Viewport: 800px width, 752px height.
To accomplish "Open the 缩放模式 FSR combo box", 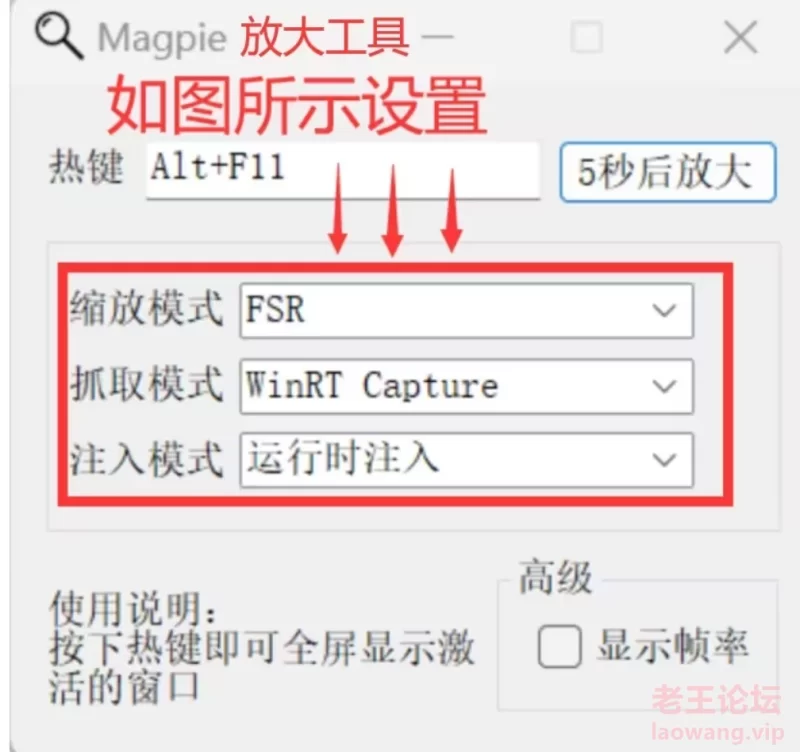I will [x=466, y=311].
